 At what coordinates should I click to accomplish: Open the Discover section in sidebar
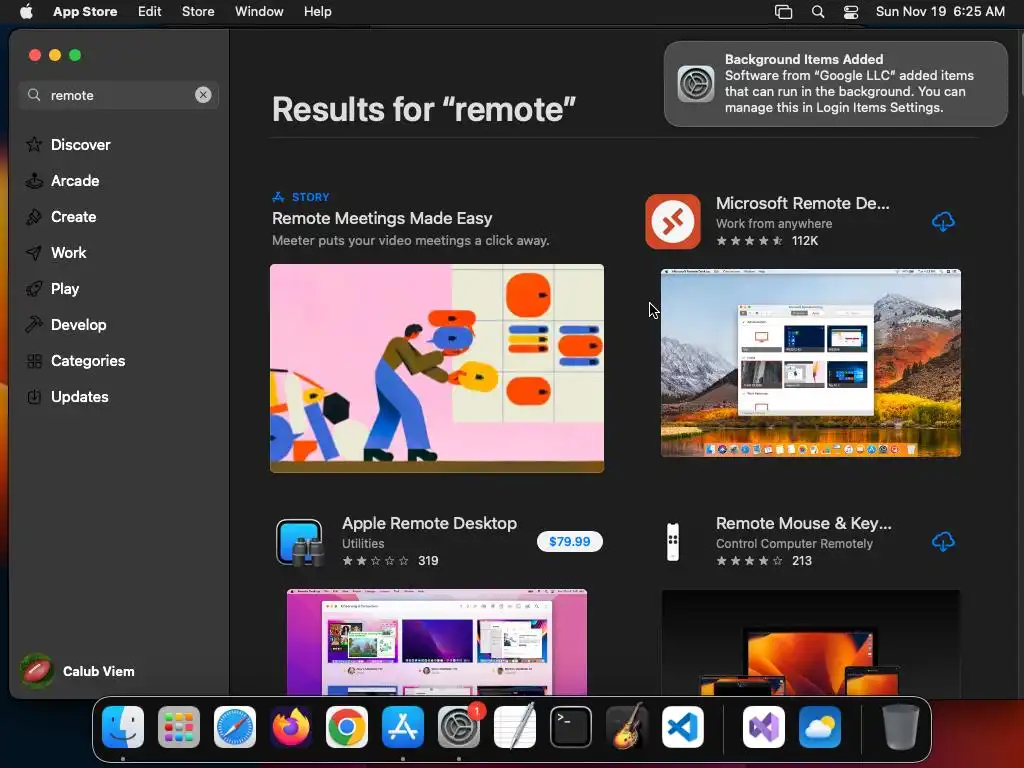(x=80, y=144)
